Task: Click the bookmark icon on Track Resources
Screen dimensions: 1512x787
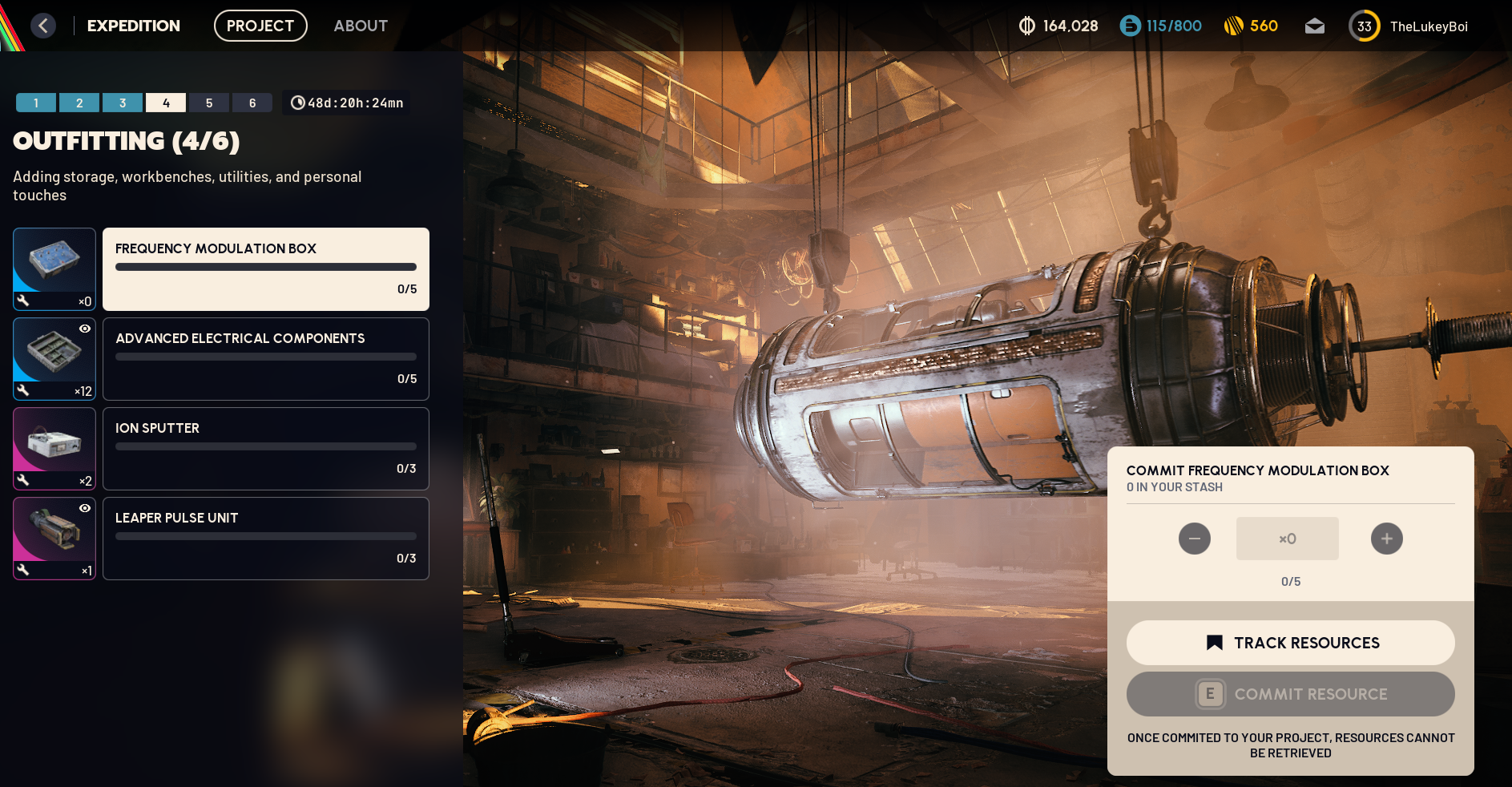Action: click(x=1215, y=643)
